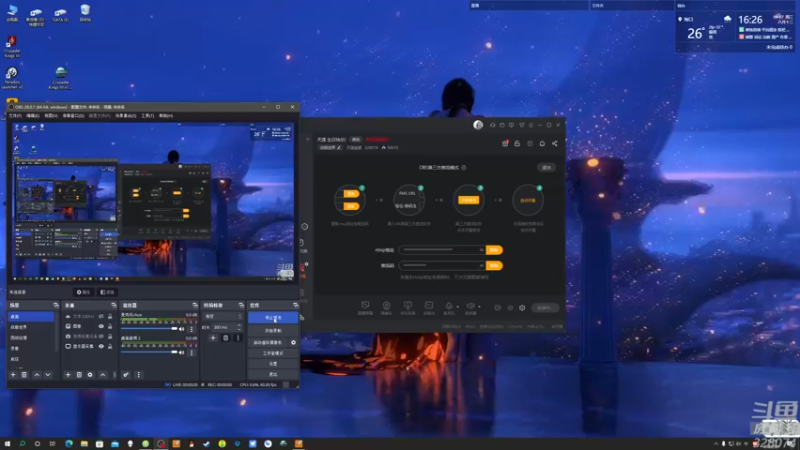
Task: Move the scene up with the Scenes up arrow
Action: pyautogui.click(x=37, y=374)
